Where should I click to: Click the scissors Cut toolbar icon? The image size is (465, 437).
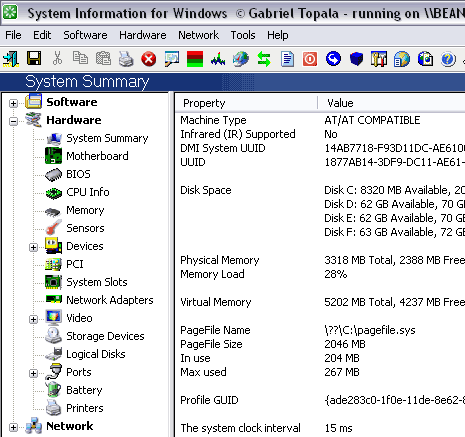tap(57, 59)
